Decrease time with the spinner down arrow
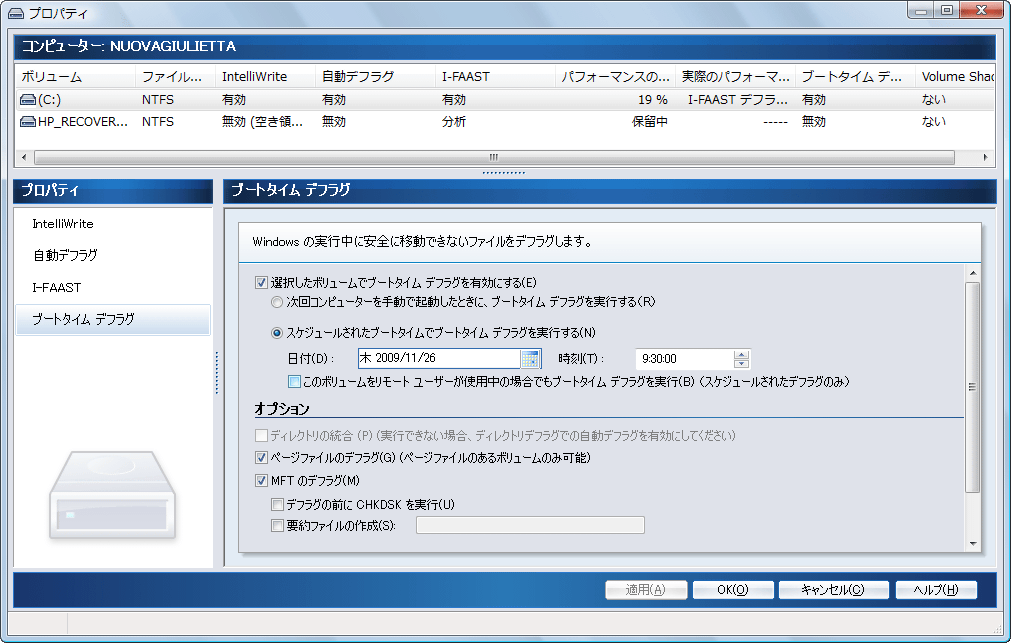This screenshot has height=643, width=1011. click(741, 364)
